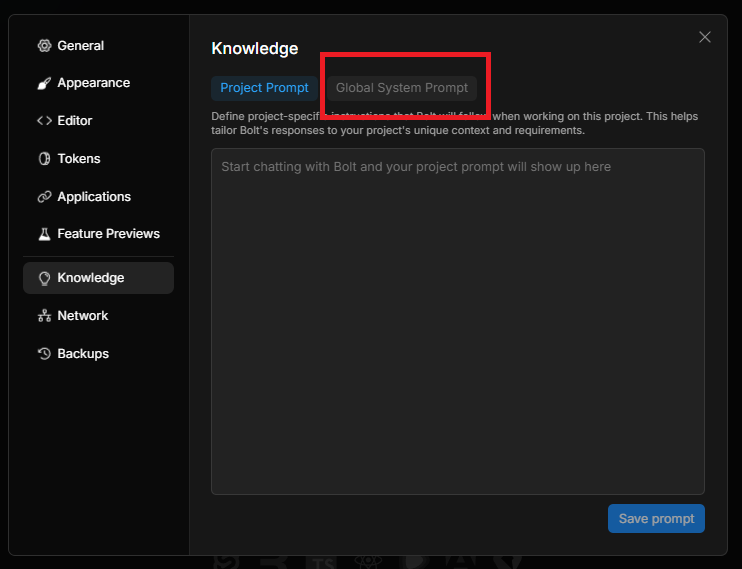This screenshot has height=569, width=742.
Task: Open the Editor settings page
Action: pos(98,121)
